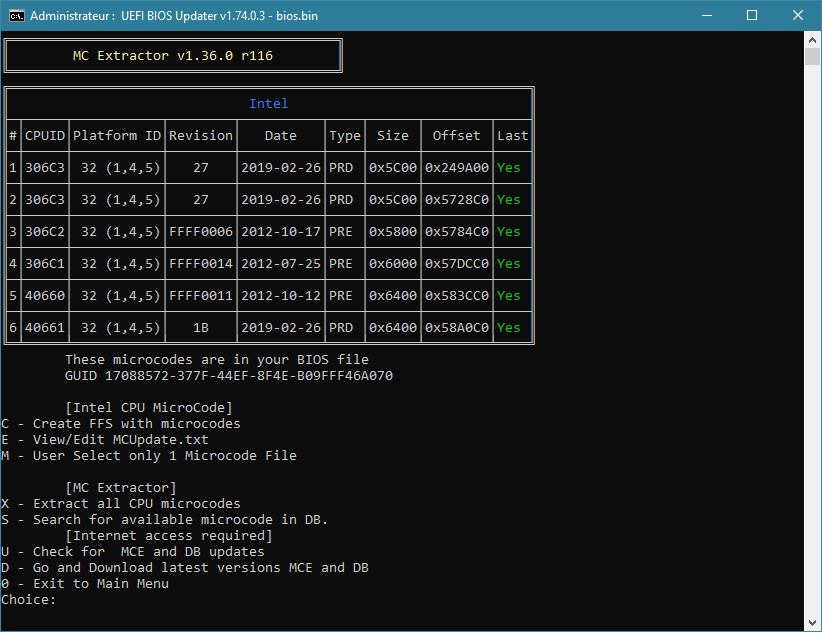Click the 'Date' column header
This screenshot has height=632, width=822.
[280, 136]
